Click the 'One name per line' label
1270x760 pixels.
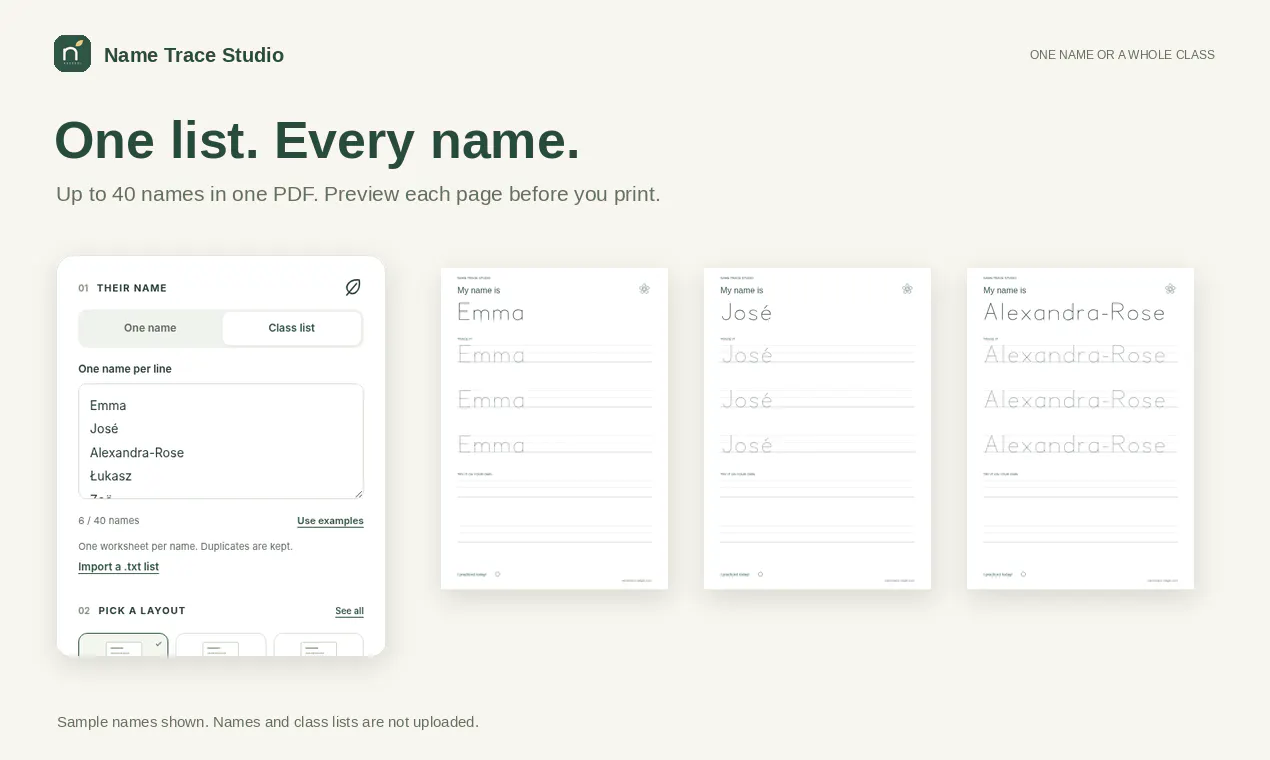(x=125, y=369)
